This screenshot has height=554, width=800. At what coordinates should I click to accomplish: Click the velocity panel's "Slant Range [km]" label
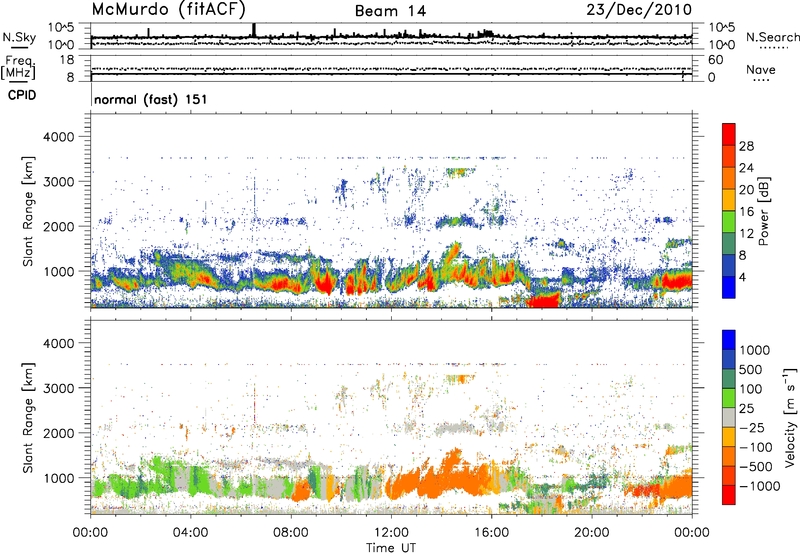coord(28,418)
